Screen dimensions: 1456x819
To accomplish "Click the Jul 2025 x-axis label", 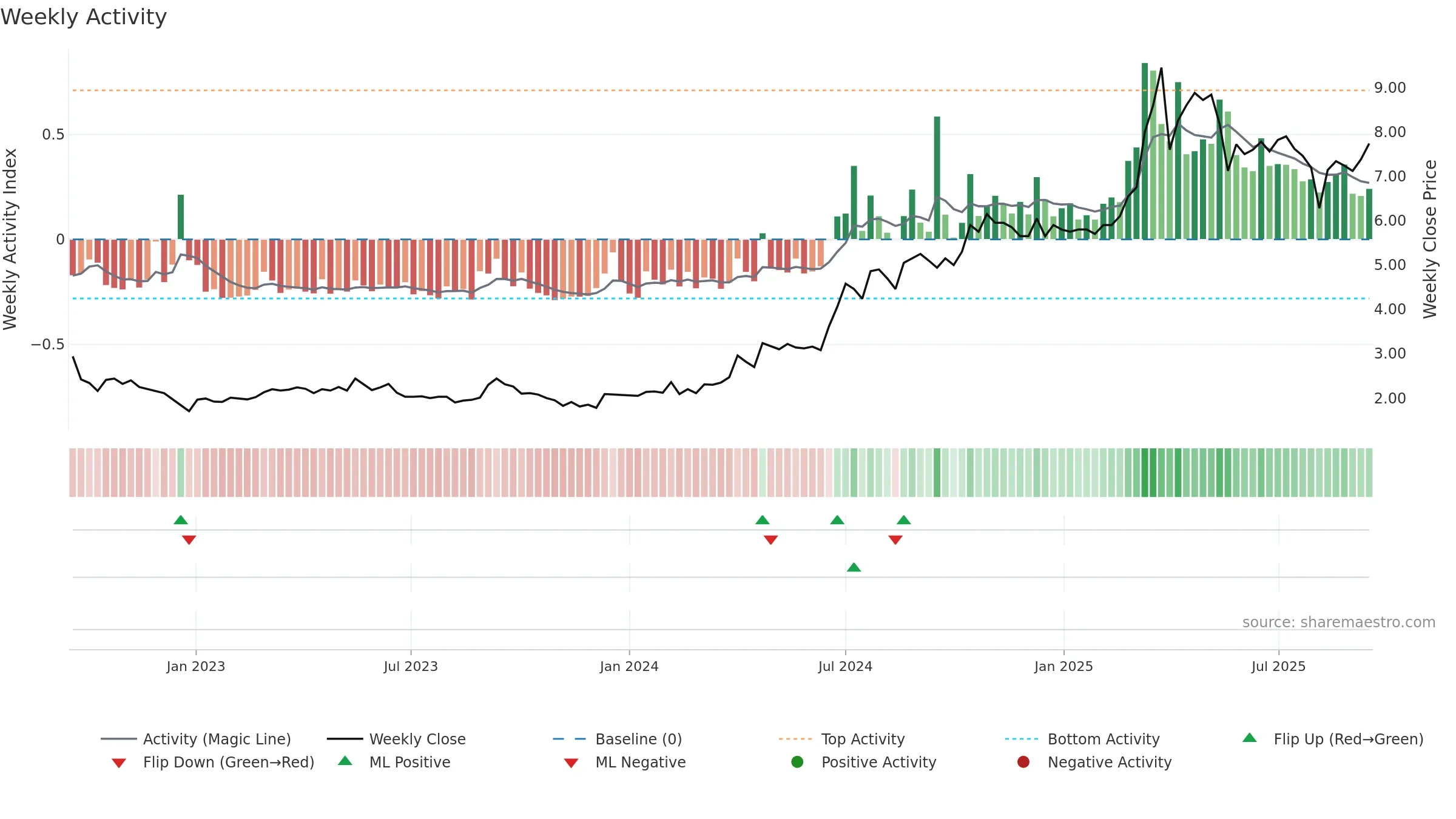I will [x=1278, y=666].
